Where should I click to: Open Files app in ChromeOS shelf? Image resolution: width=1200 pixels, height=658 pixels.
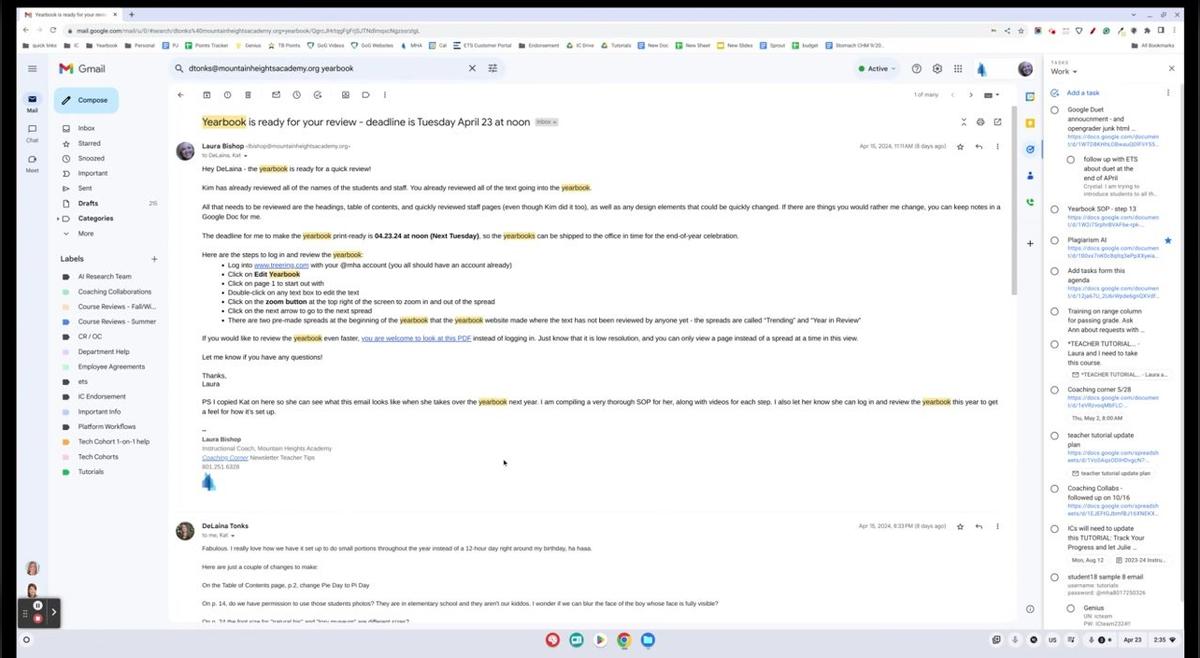click(x=647, y=639)
